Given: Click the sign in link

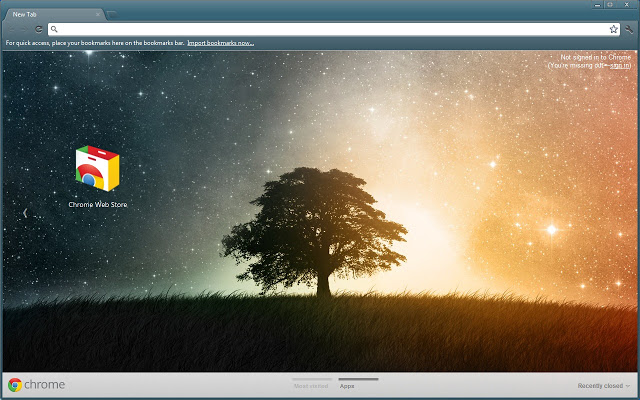Looking at the screenshot, I should click(620, 66).
